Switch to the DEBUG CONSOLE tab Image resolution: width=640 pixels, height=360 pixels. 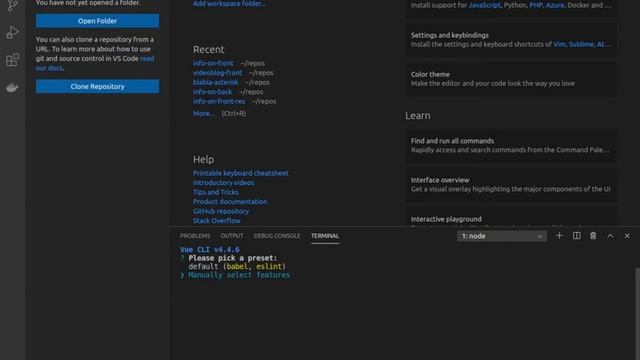pyautogui.click(x=277, y=236)
